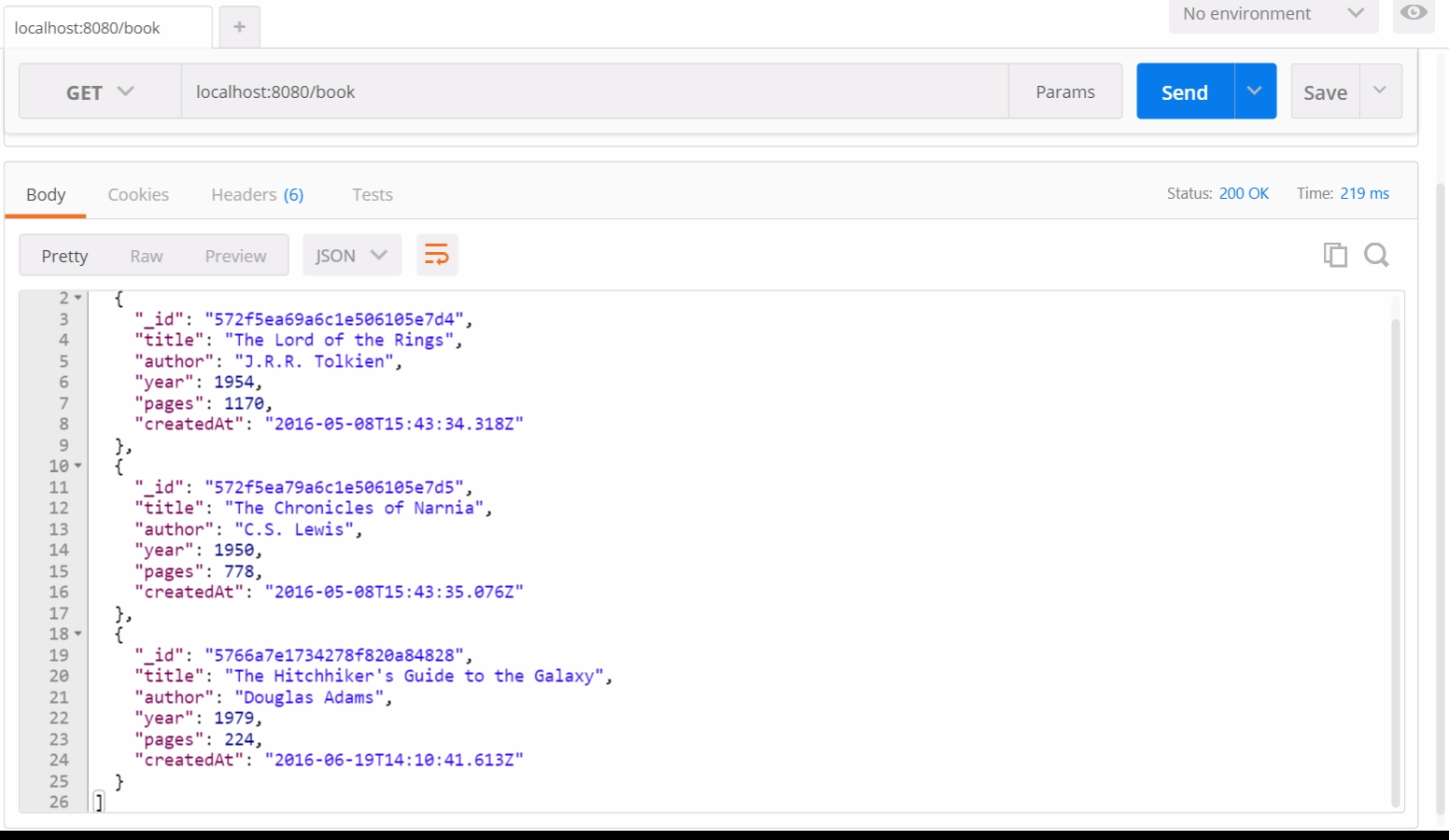The height and width of the screenshot is (840, 1449).
Task: Open the environment quick look eye icon
Action: pos(1414,13)
